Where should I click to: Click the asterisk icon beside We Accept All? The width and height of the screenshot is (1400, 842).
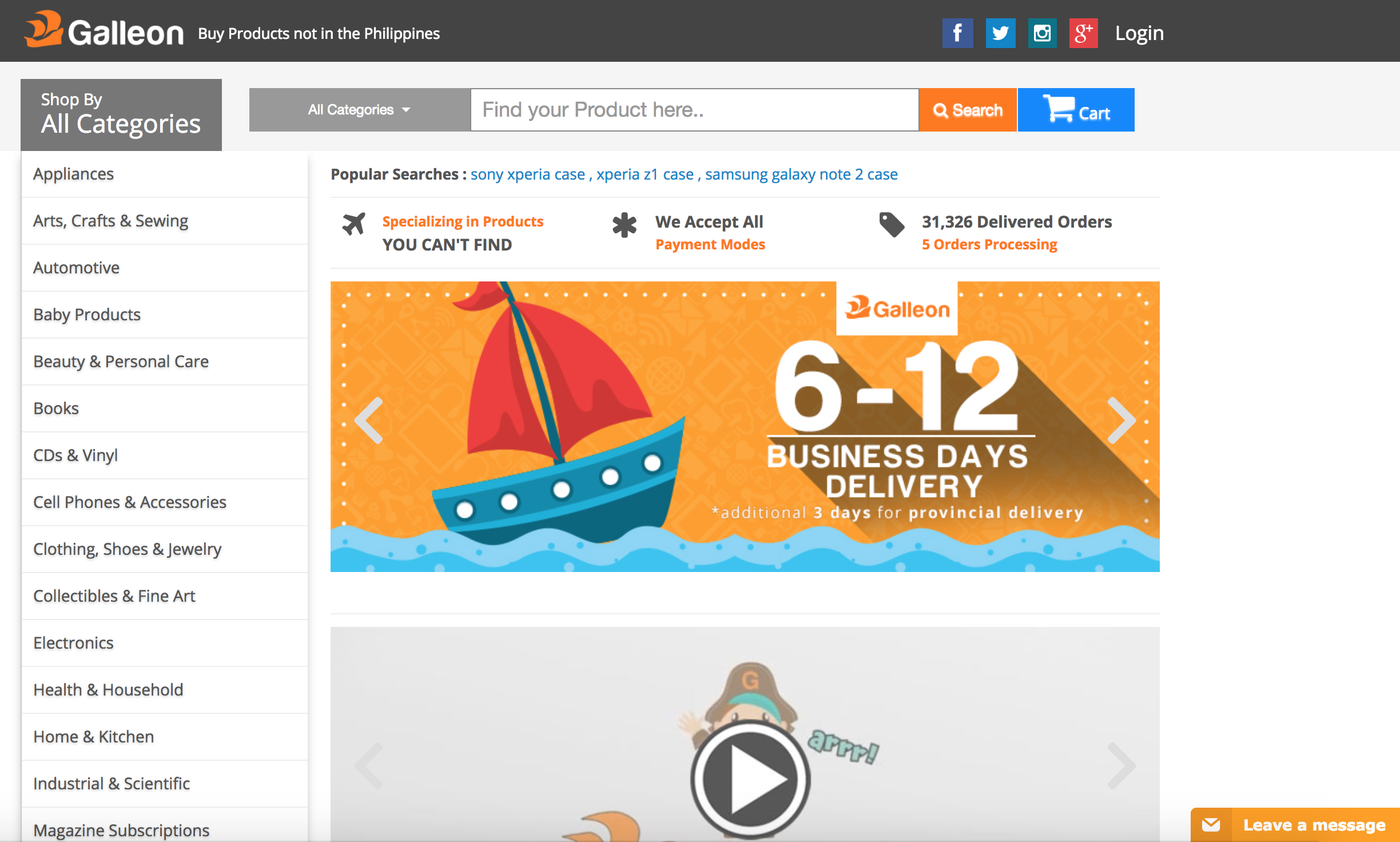point(624,225)
